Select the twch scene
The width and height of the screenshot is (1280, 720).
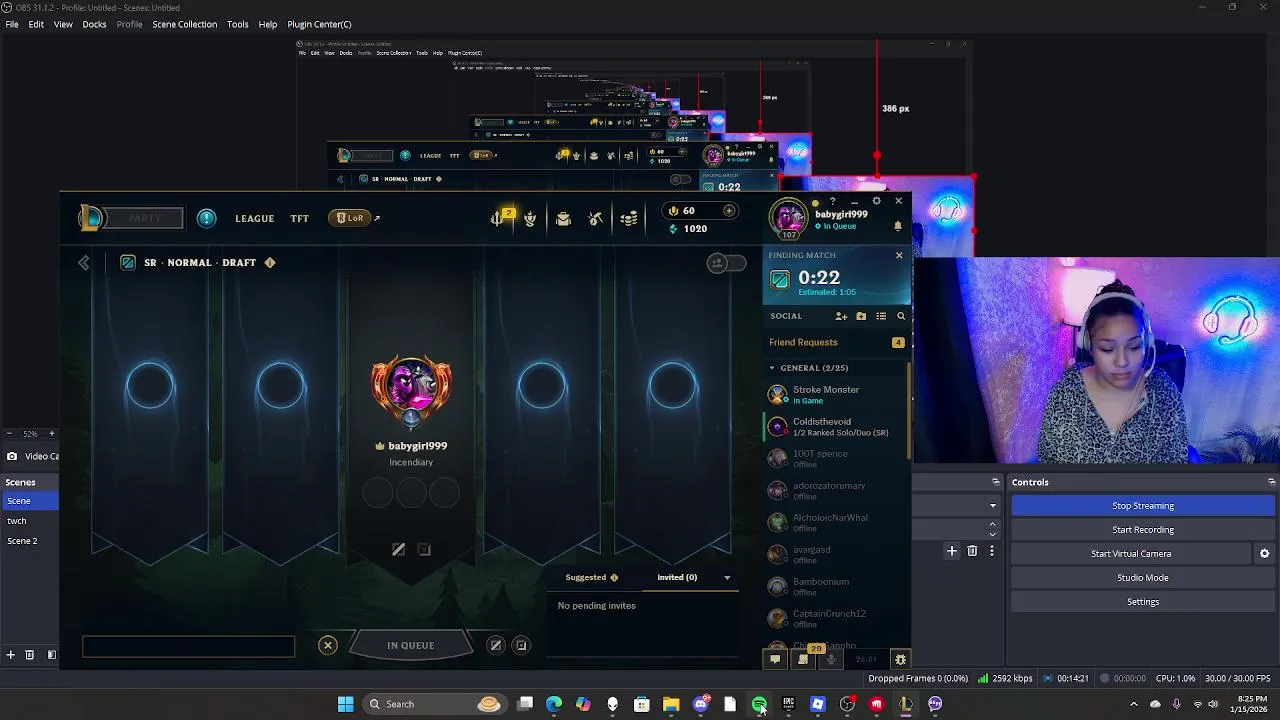coord(30,521)
